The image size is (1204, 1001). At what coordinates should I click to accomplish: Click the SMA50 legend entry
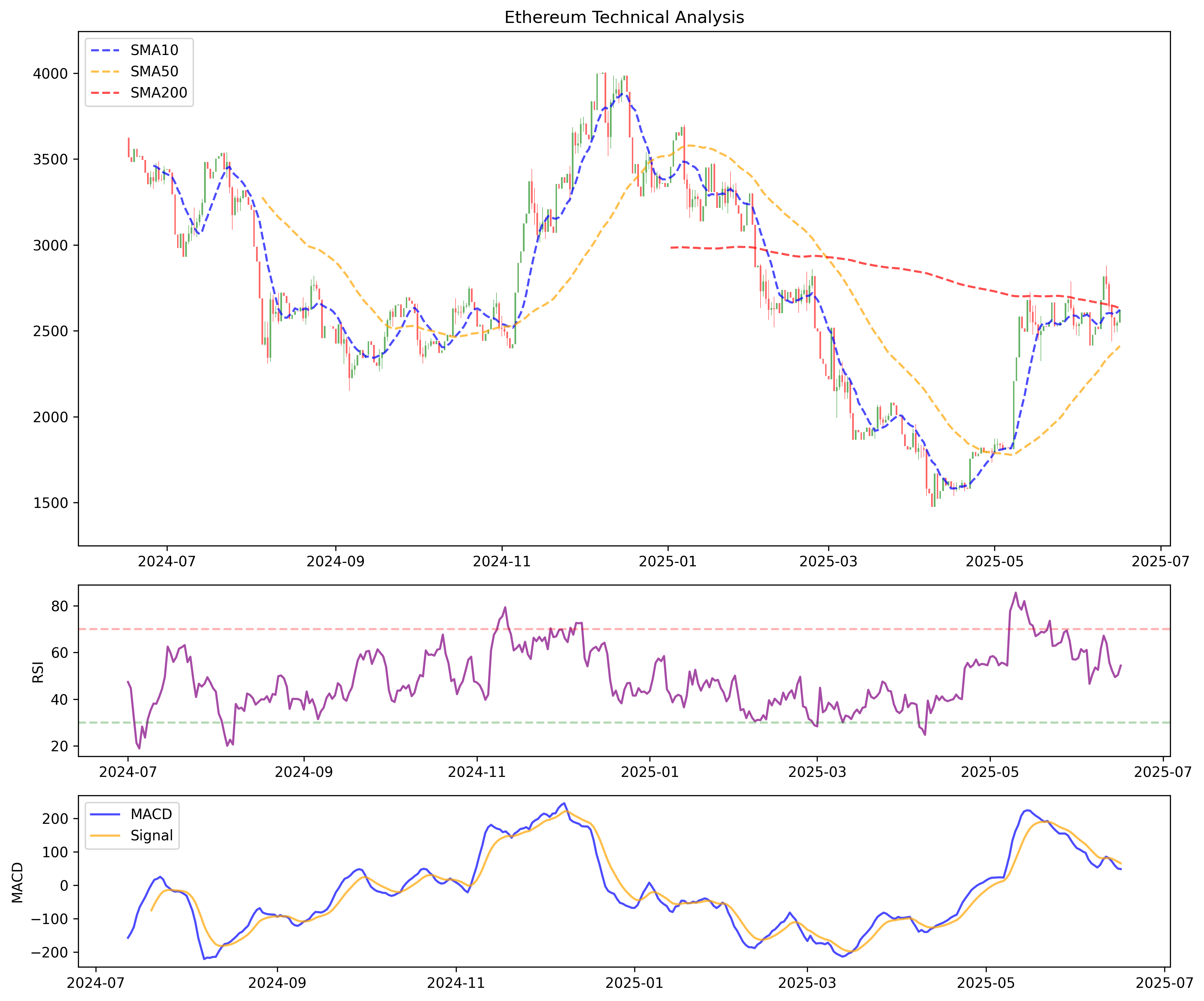coord(154,72)
